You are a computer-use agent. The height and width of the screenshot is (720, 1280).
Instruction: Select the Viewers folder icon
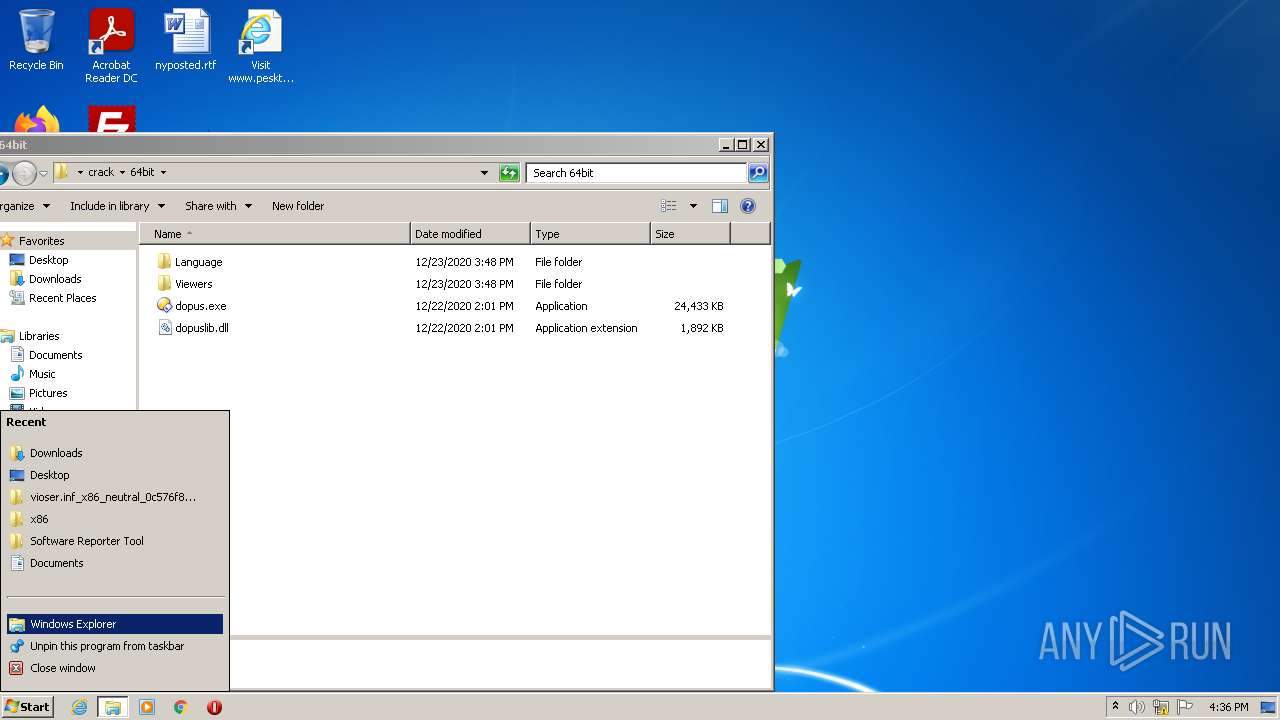(x=165, y=284)
